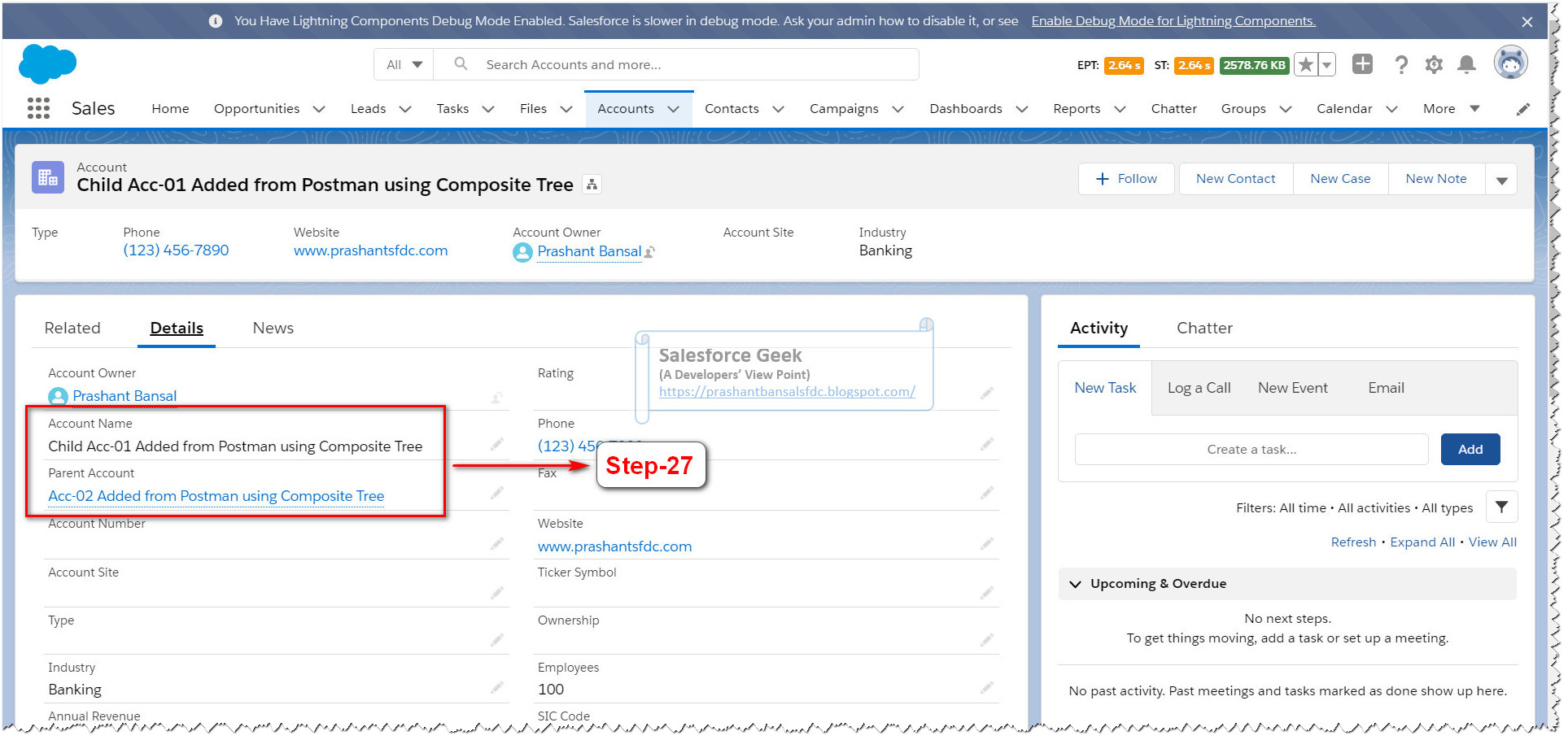Image resolution: width=1568 pixels, height=740 pixels.
Task: Click the Account record icon
Action: 47,177
